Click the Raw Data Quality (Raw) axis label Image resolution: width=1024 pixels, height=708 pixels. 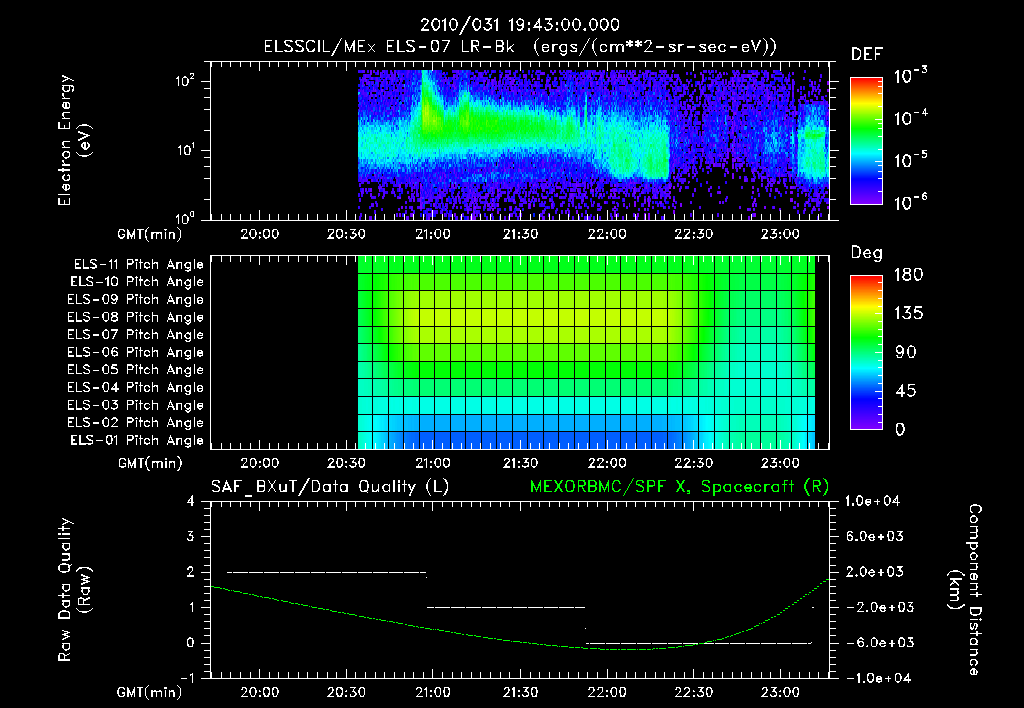pyautogui.click(x=74, y=589)
